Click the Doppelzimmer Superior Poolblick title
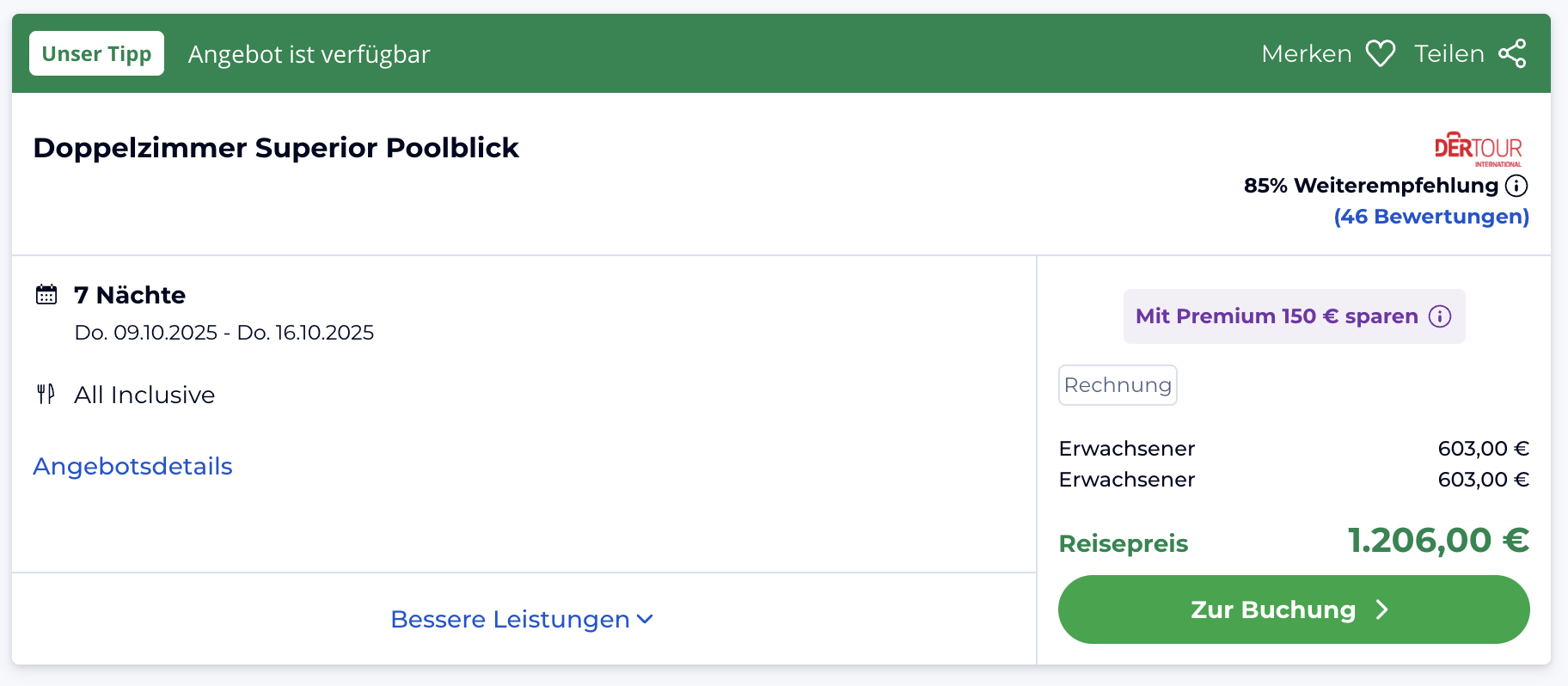Image resolution: width=1568 pixels, height=686 pixels. (x=276, y=148)
